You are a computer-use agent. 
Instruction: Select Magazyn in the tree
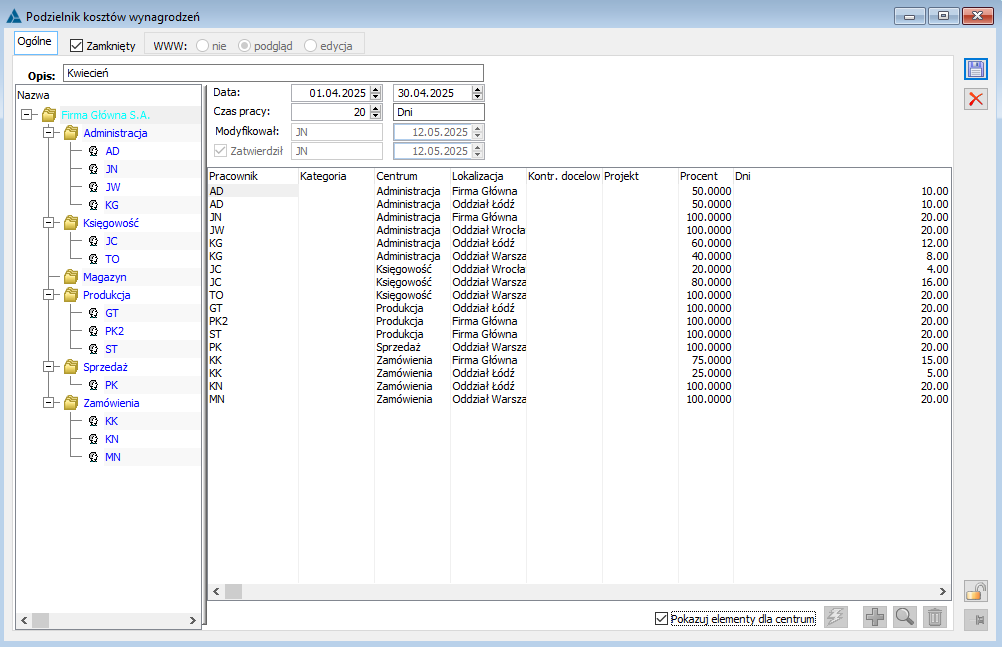[x=105, y=277]
